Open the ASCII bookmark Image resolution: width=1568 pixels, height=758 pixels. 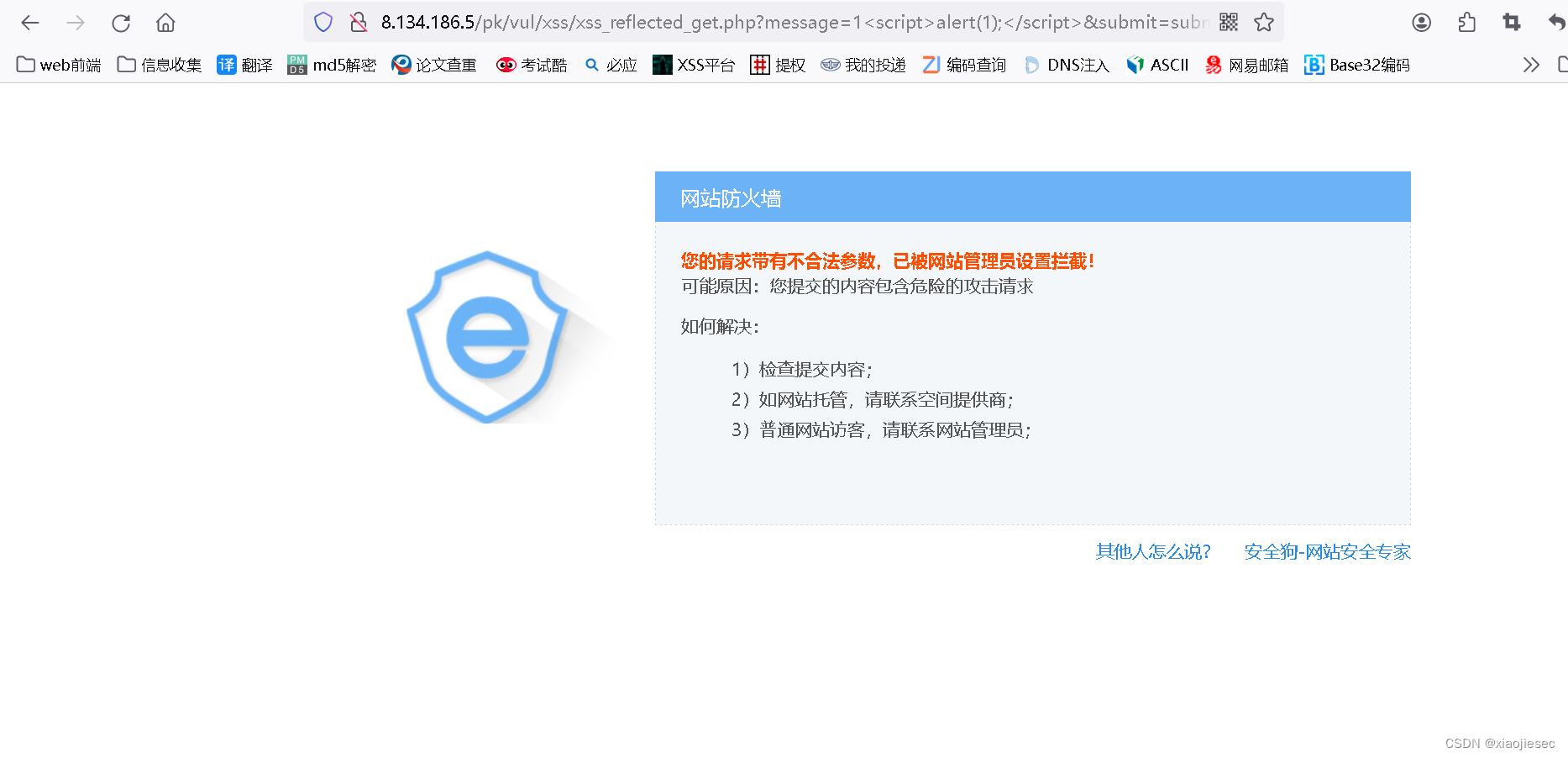[1157, 65]
